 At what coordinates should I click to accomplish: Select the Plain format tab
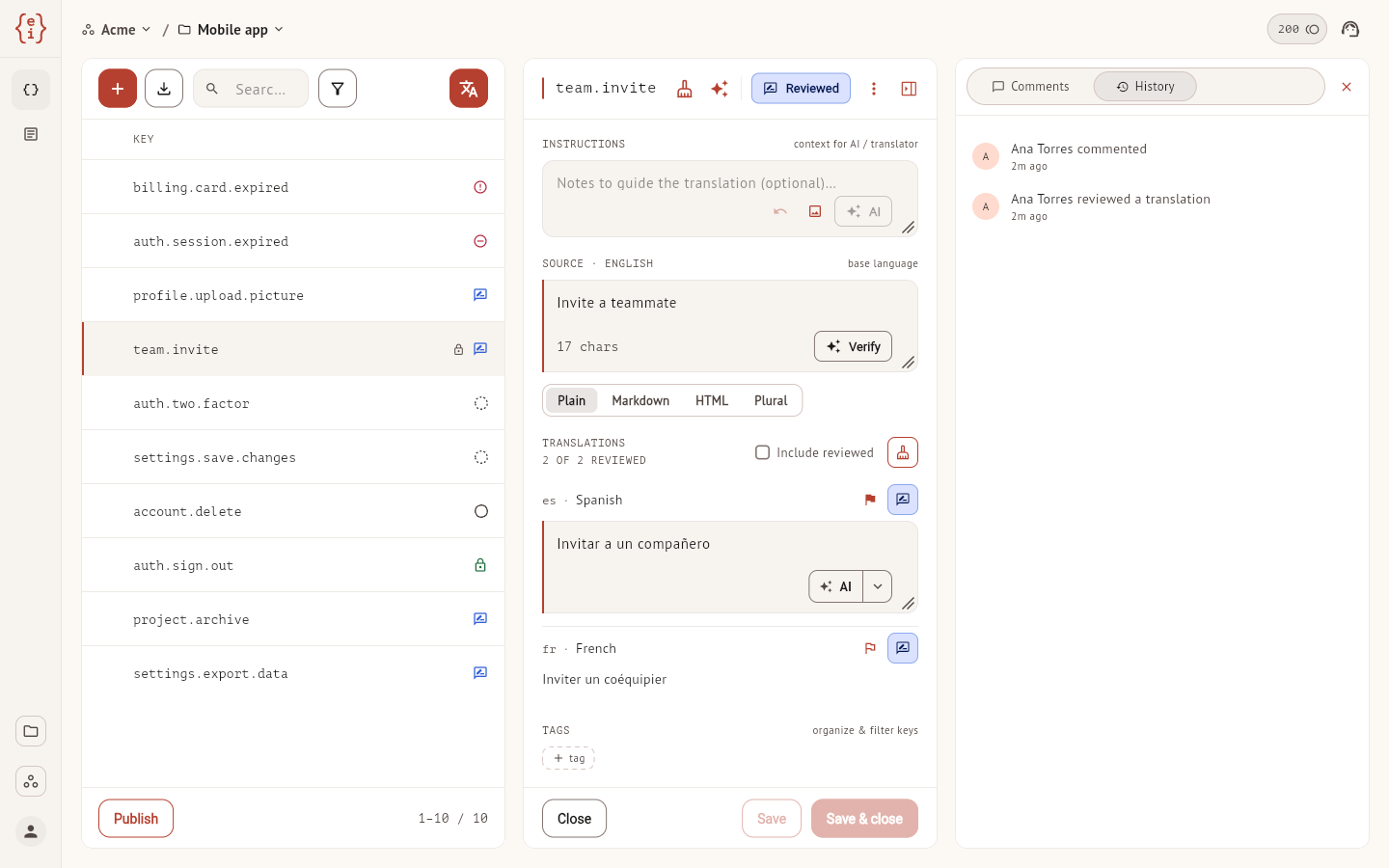(x=571, y=401)
